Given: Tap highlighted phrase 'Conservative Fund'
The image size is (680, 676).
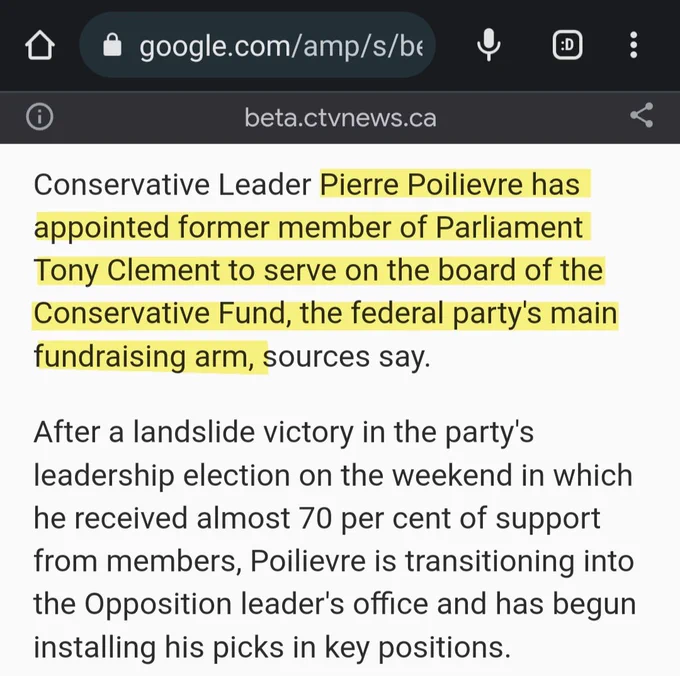Looking at the screenshot, I should pos(159,314).
